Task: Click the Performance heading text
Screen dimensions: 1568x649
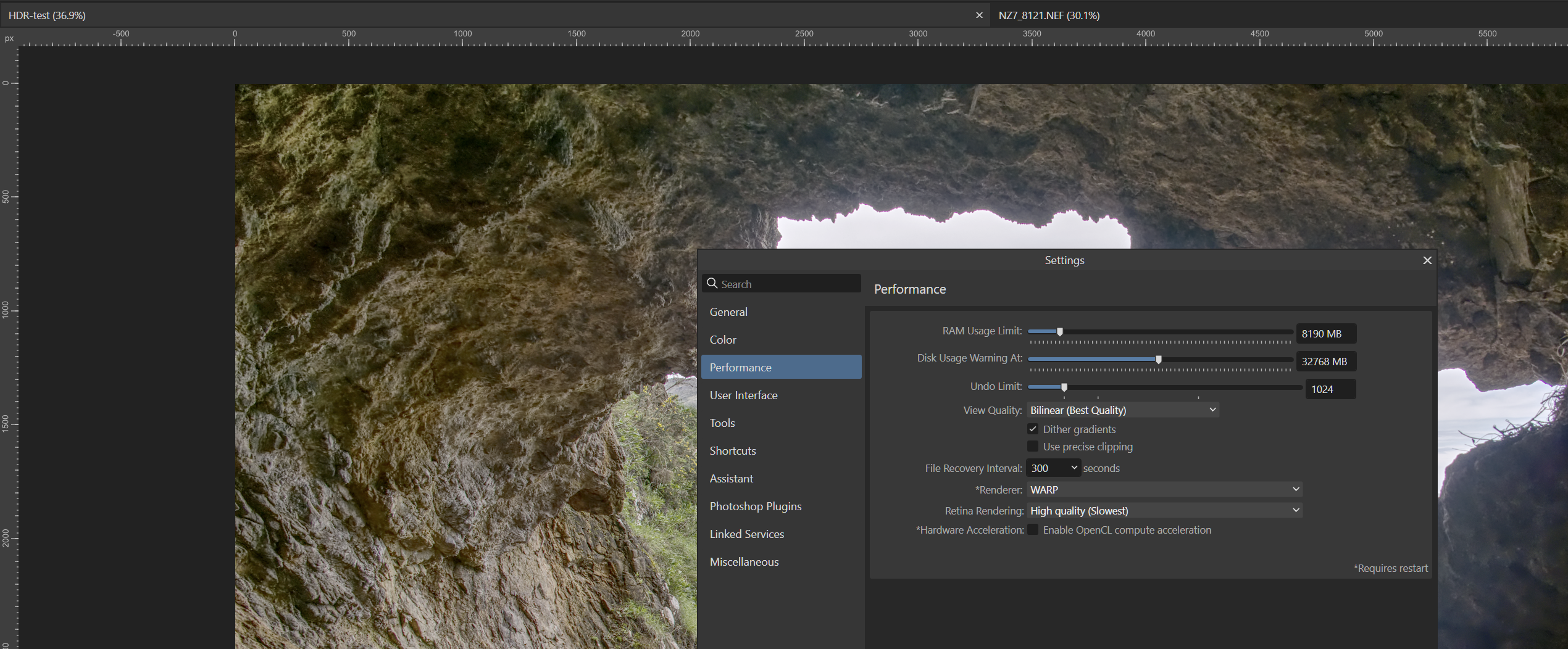Action: pos(909,289)
